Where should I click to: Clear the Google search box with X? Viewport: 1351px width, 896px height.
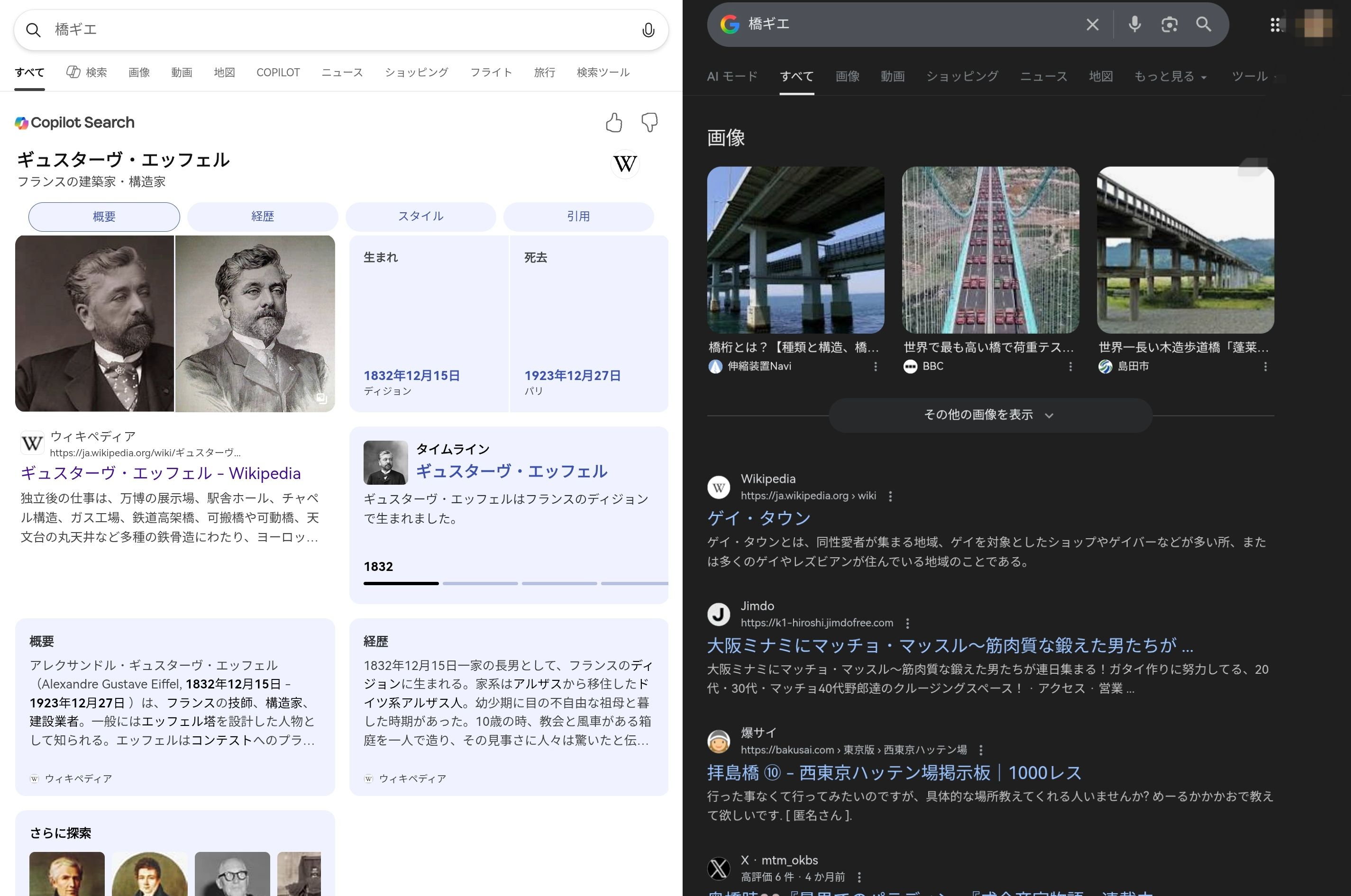[1092, 25]
